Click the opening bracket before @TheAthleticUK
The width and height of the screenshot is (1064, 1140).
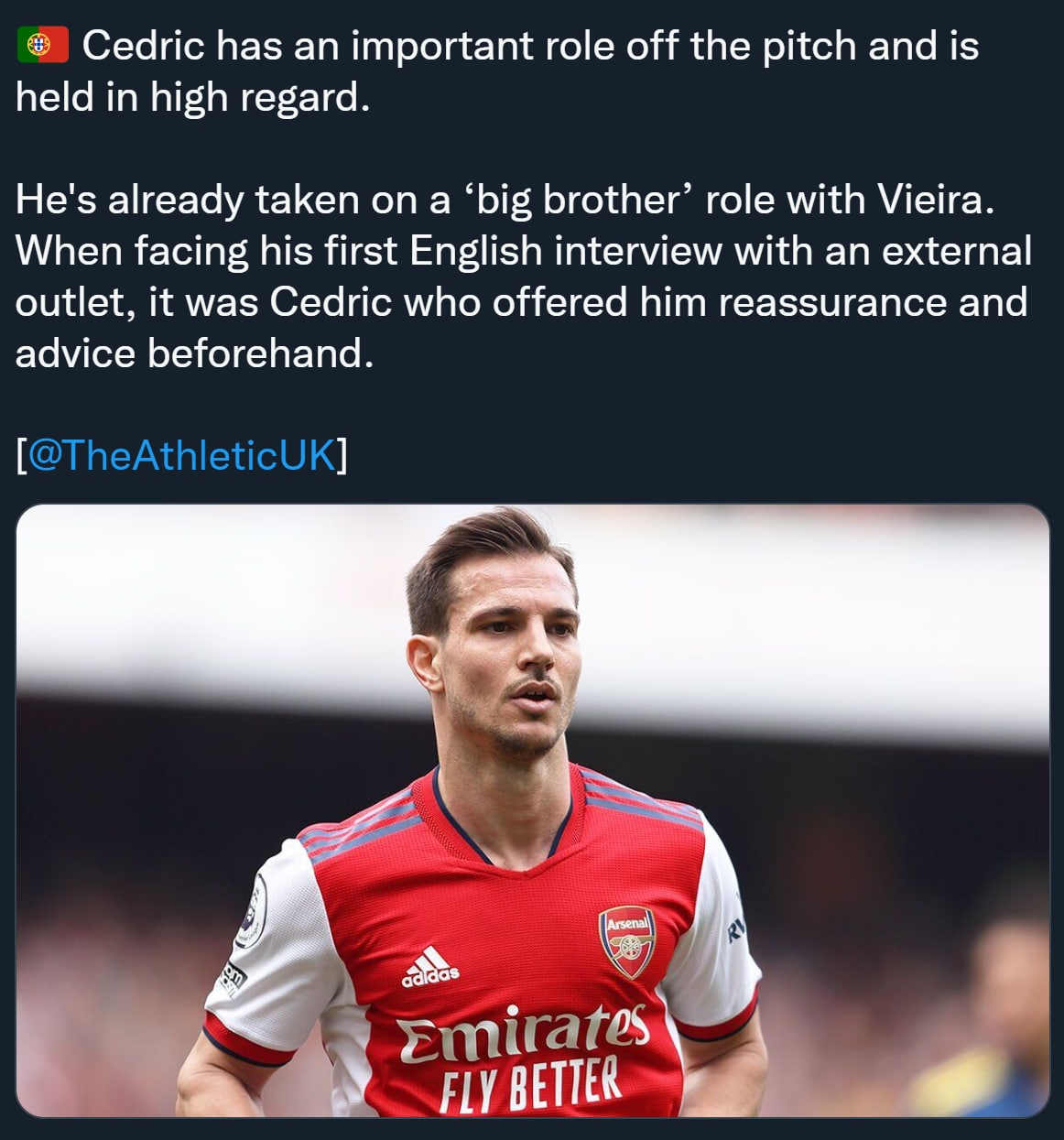pos(21,455)
